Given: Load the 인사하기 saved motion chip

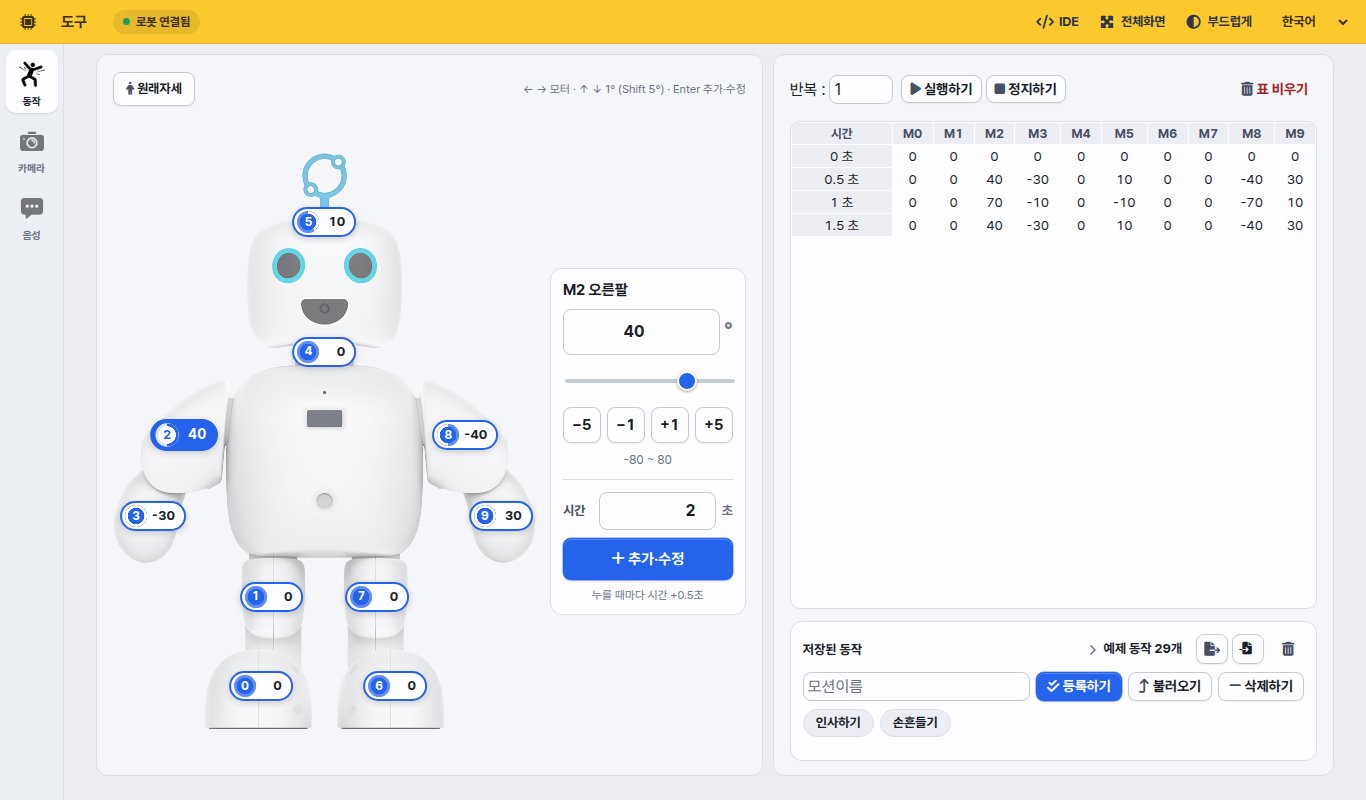Looking at the screenshot, I should [x=838, y=723].
